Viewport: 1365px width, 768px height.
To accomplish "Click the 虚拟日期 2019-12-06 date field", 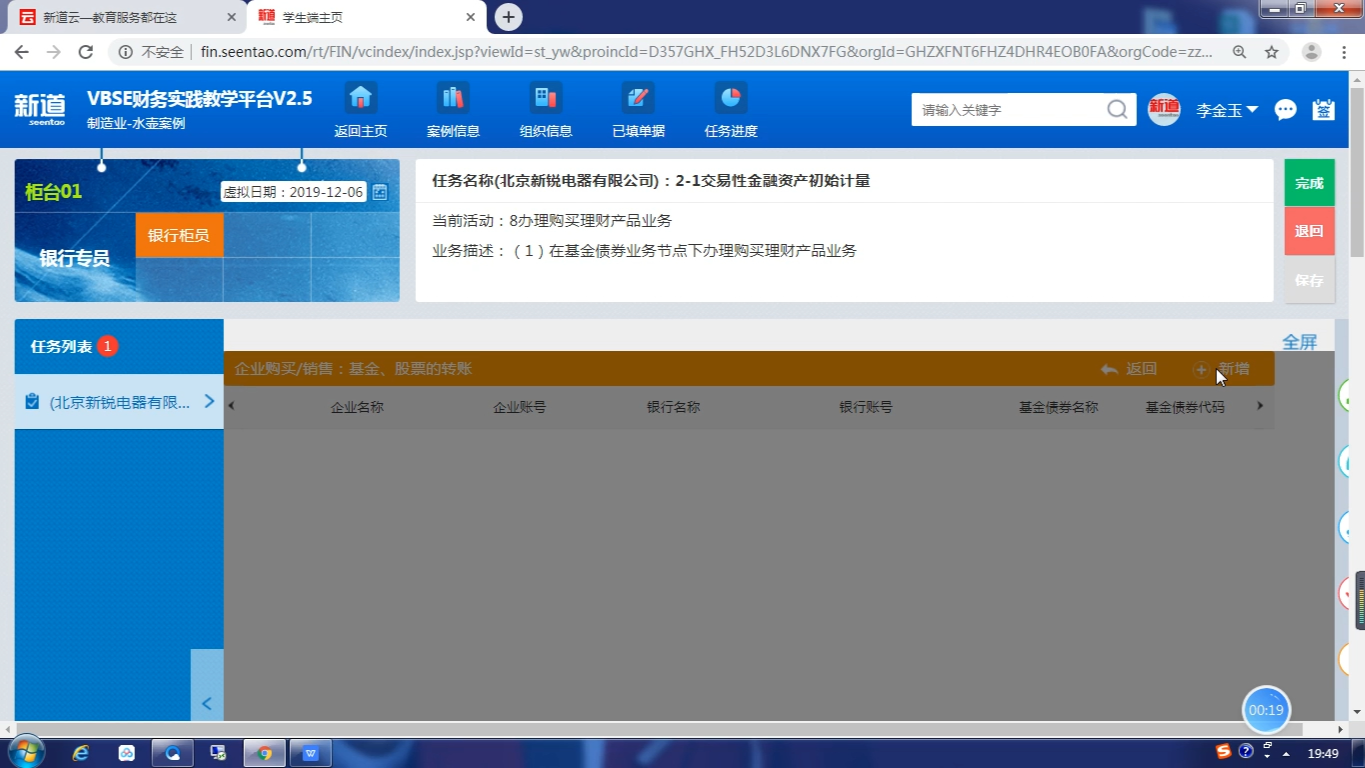I will tap(293, 192).
